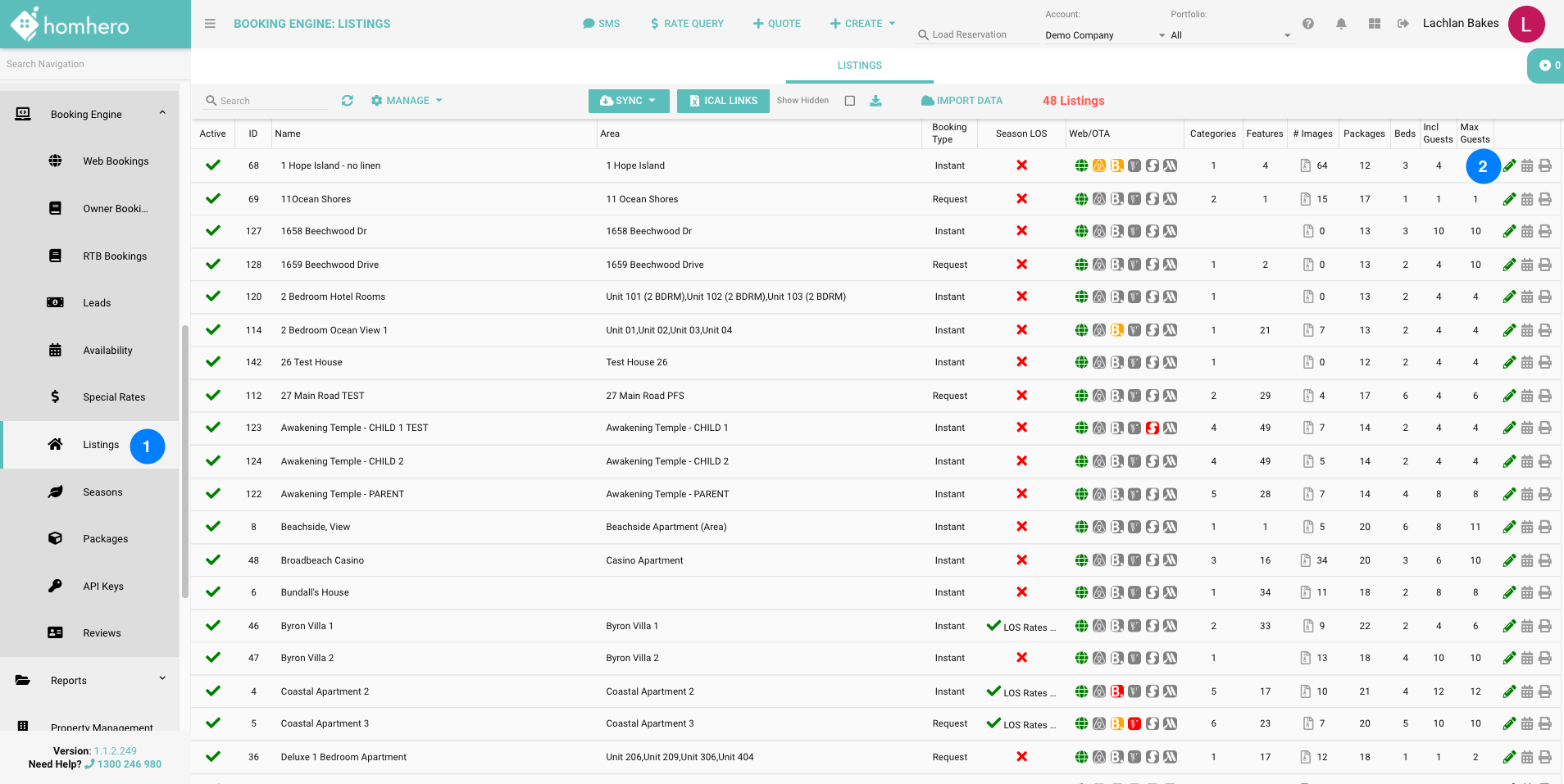Click the refresh listings icon
The height and width of the screenshot is (784, 1564).
click(348, 101)
